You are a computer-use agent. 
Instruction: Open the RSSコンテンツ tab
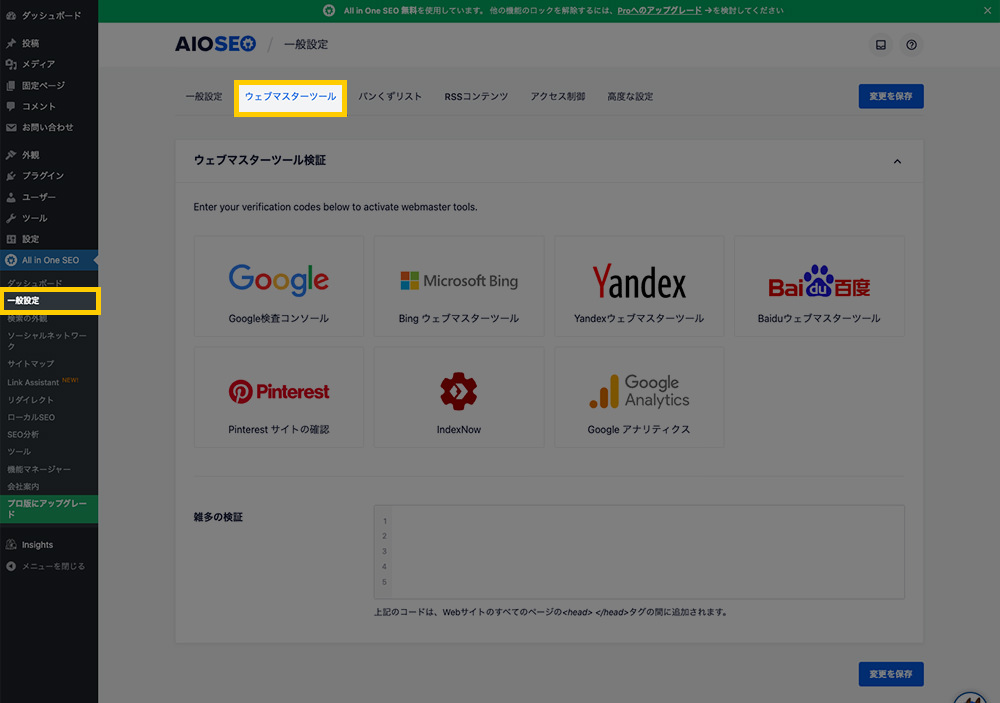pos(476,96)
